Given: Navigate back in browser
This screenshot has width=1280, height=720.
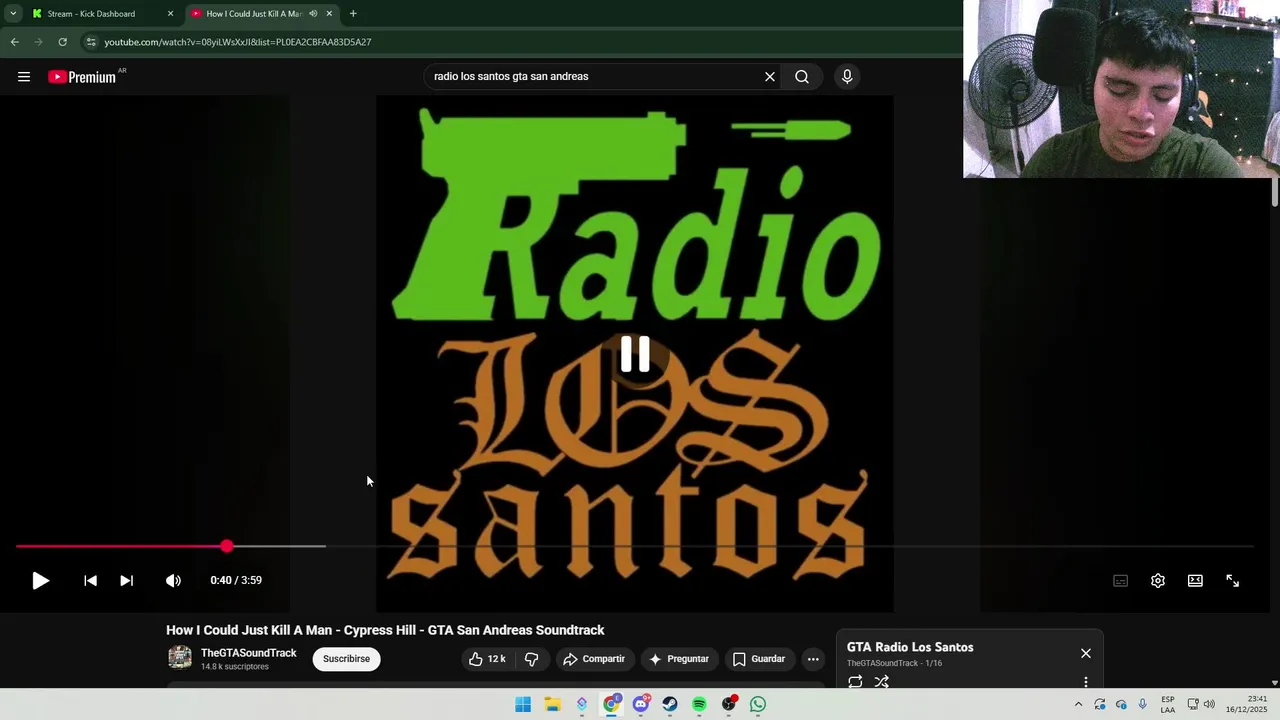Looking at the screenshot, I should (14, 42).
